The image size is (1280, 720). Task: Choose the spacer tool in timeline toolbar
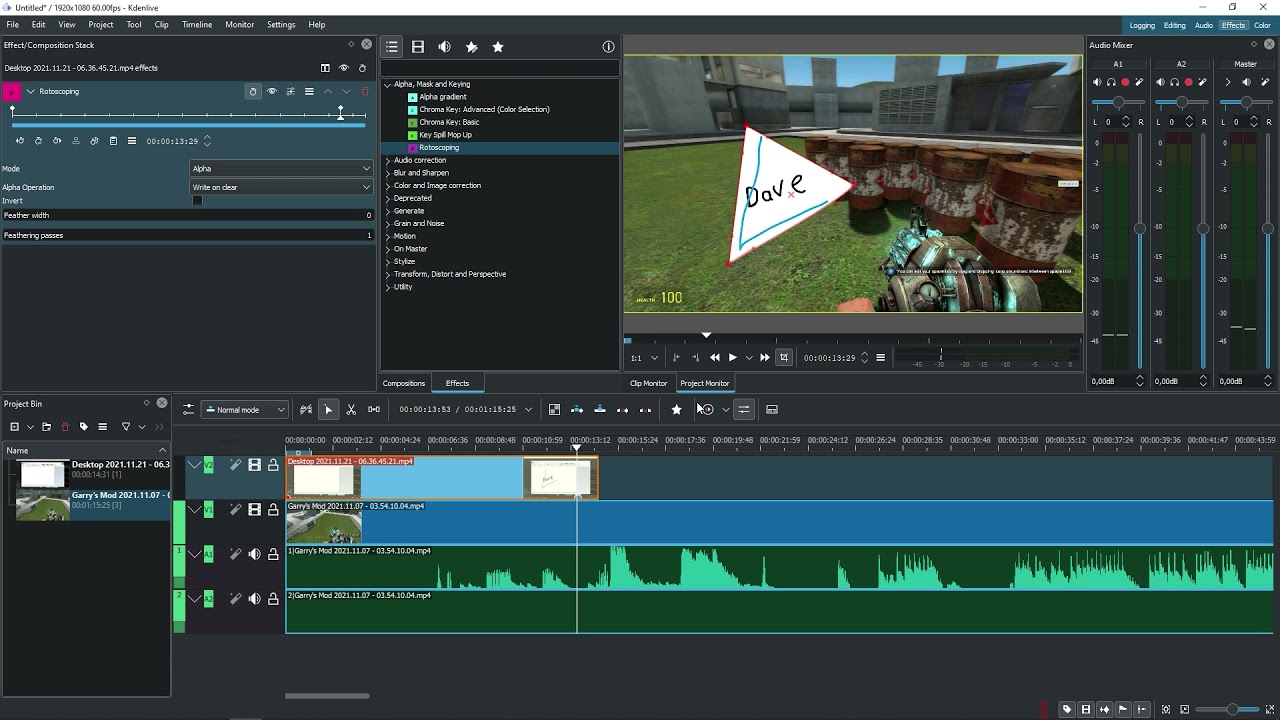pos(374,409)
